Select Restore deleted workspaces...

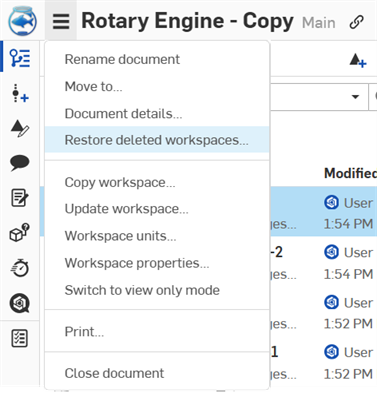157,140
